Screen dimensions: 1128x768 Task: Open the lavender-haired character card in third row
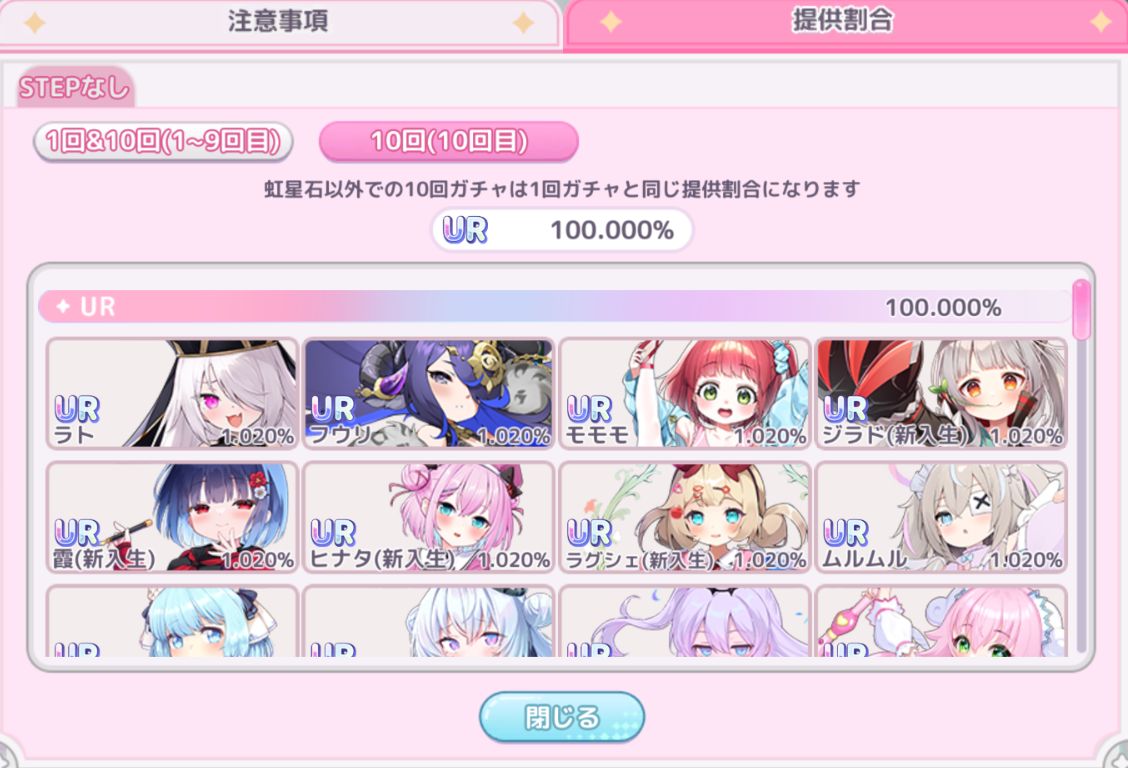coord(684,621)
